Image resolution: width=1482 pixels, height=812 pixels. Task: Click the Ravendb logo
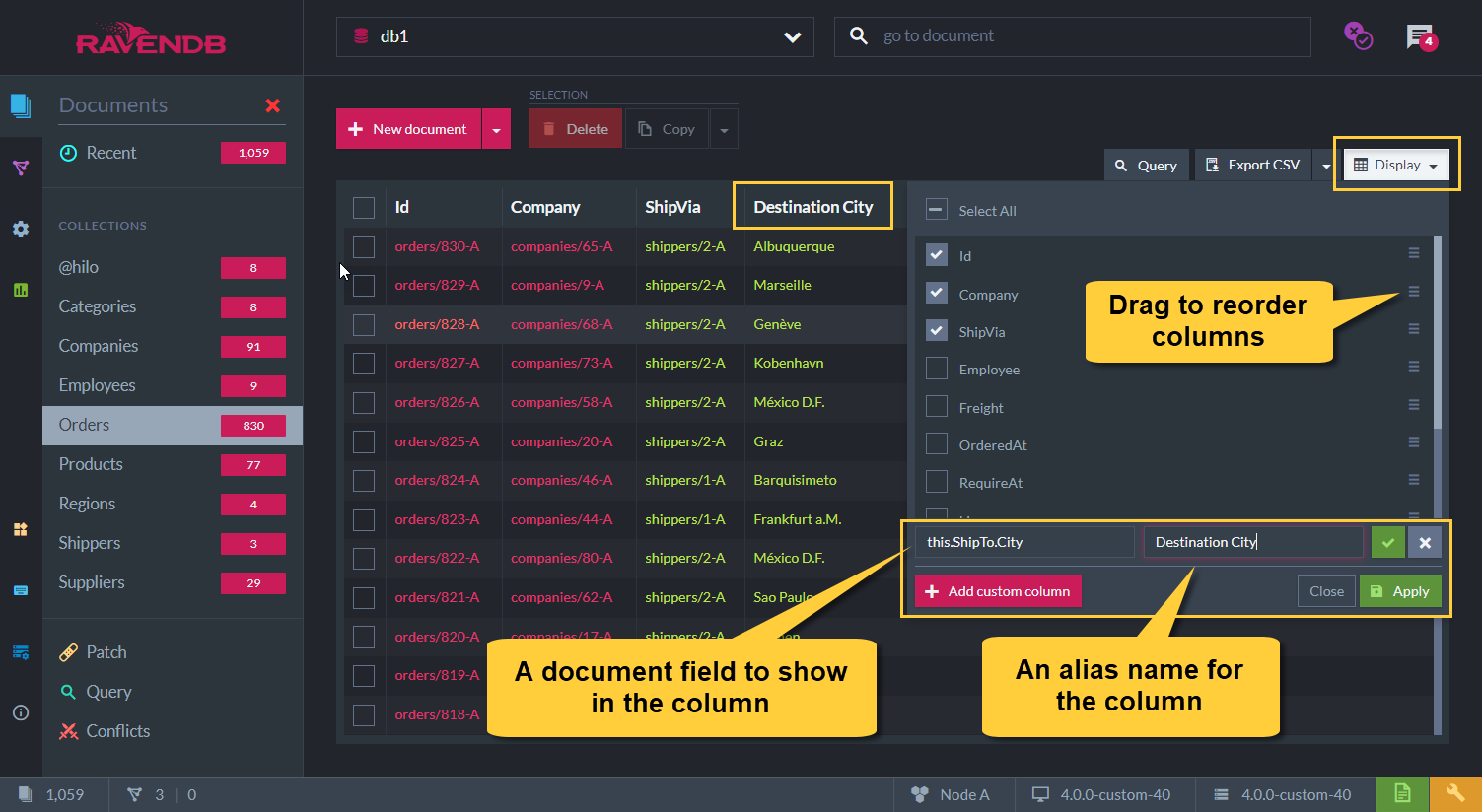(151, 37)
